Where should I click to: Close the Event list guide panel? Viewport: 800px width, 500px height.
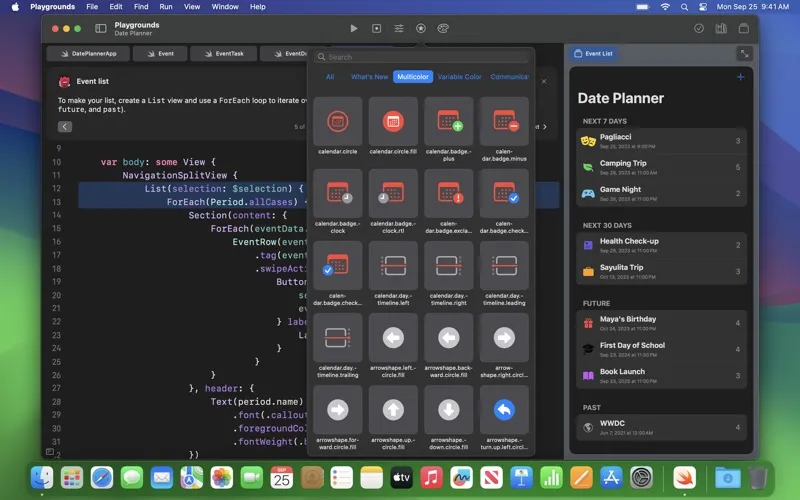click(x=544, y=81)
